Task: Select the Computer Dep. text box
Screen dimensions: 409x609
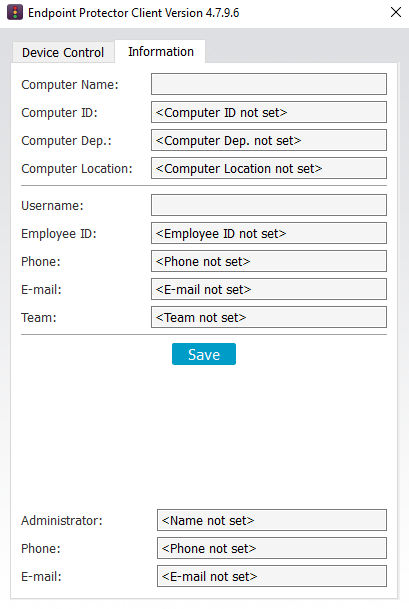Action: [269, 140]
